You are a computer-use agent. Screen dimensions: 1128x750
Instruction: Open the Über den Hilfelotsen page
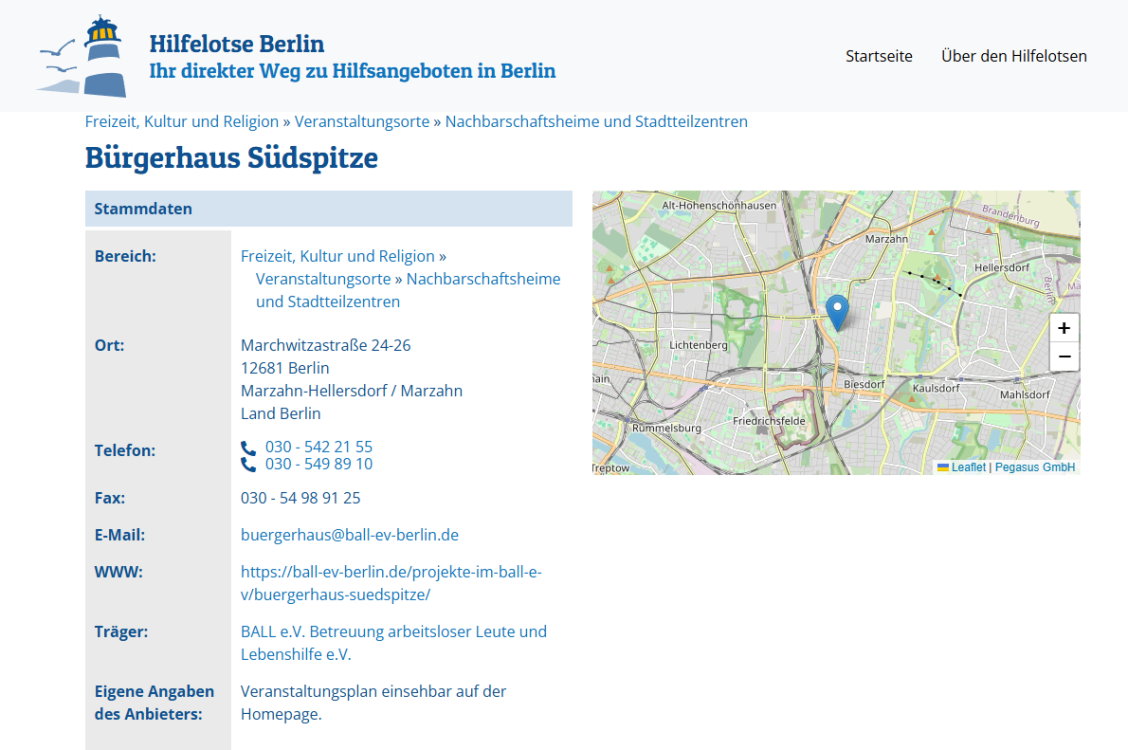click(1013, 56)
